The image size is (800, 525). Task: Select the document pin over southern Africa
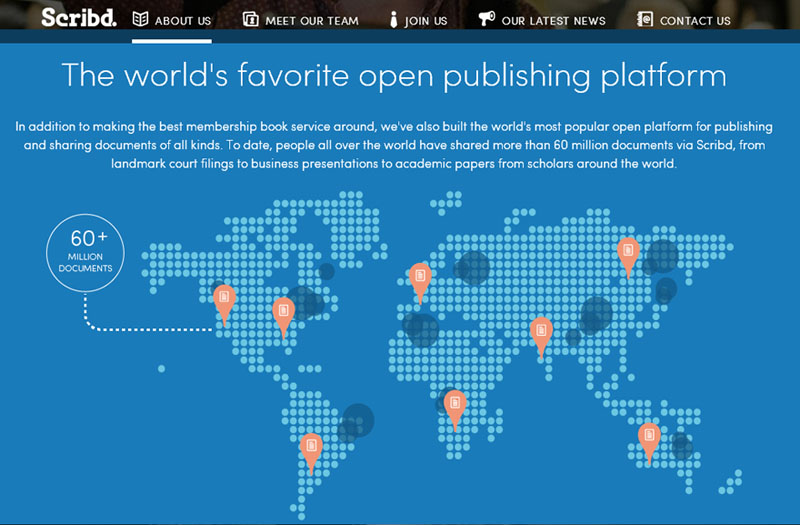455,411
